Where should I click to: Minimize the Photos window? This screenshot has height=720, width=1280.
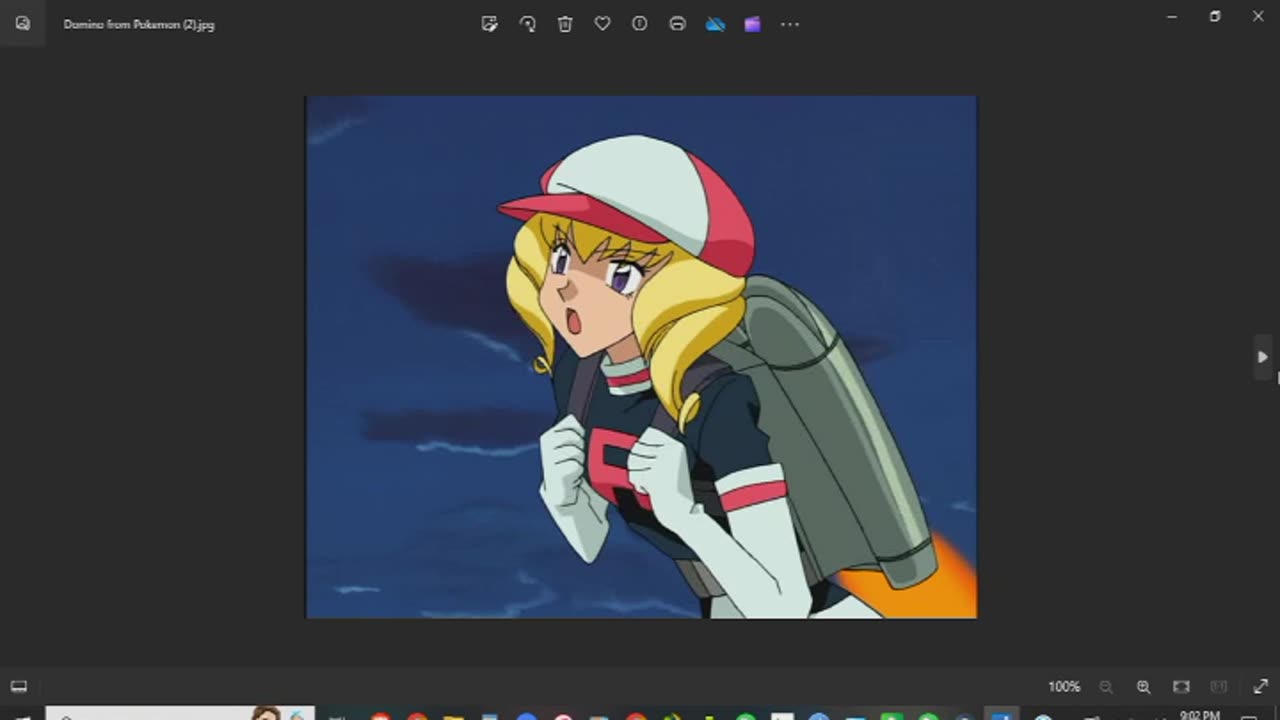click(x=1171, y=17)
